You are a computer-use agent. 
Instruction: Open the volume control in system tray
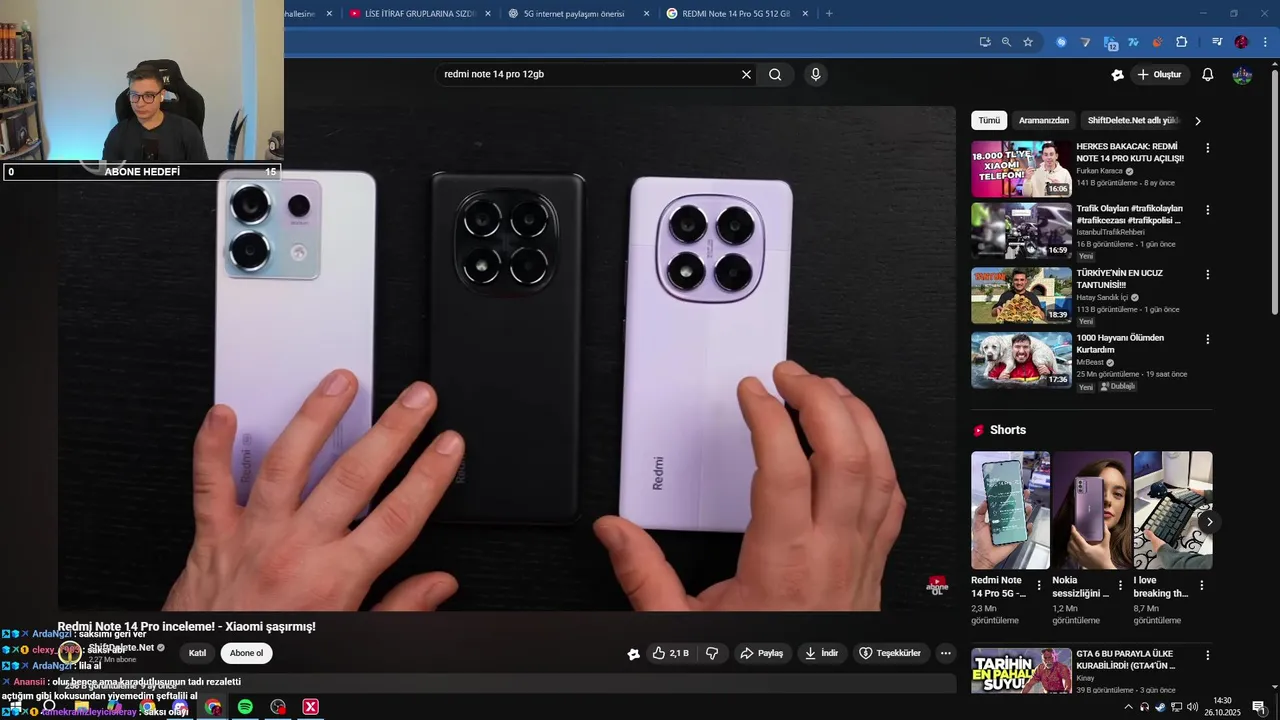(x=1192, y=707)
